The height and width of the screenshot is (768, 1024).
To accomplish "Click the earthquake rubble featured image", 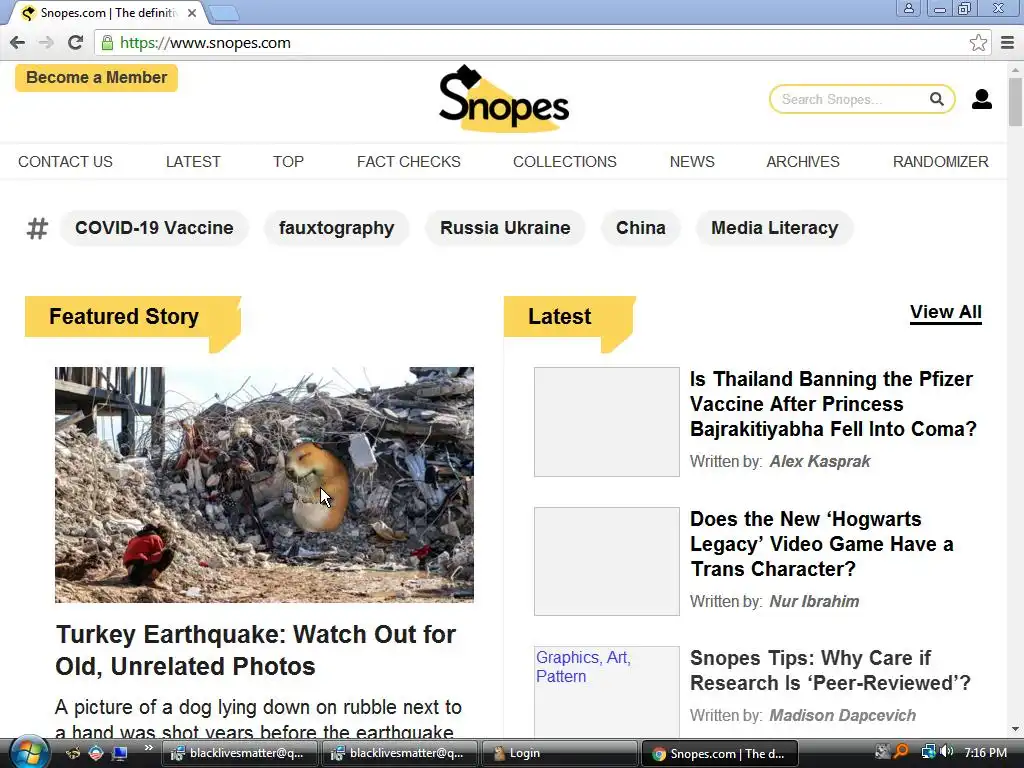I will tap(264, 485).
